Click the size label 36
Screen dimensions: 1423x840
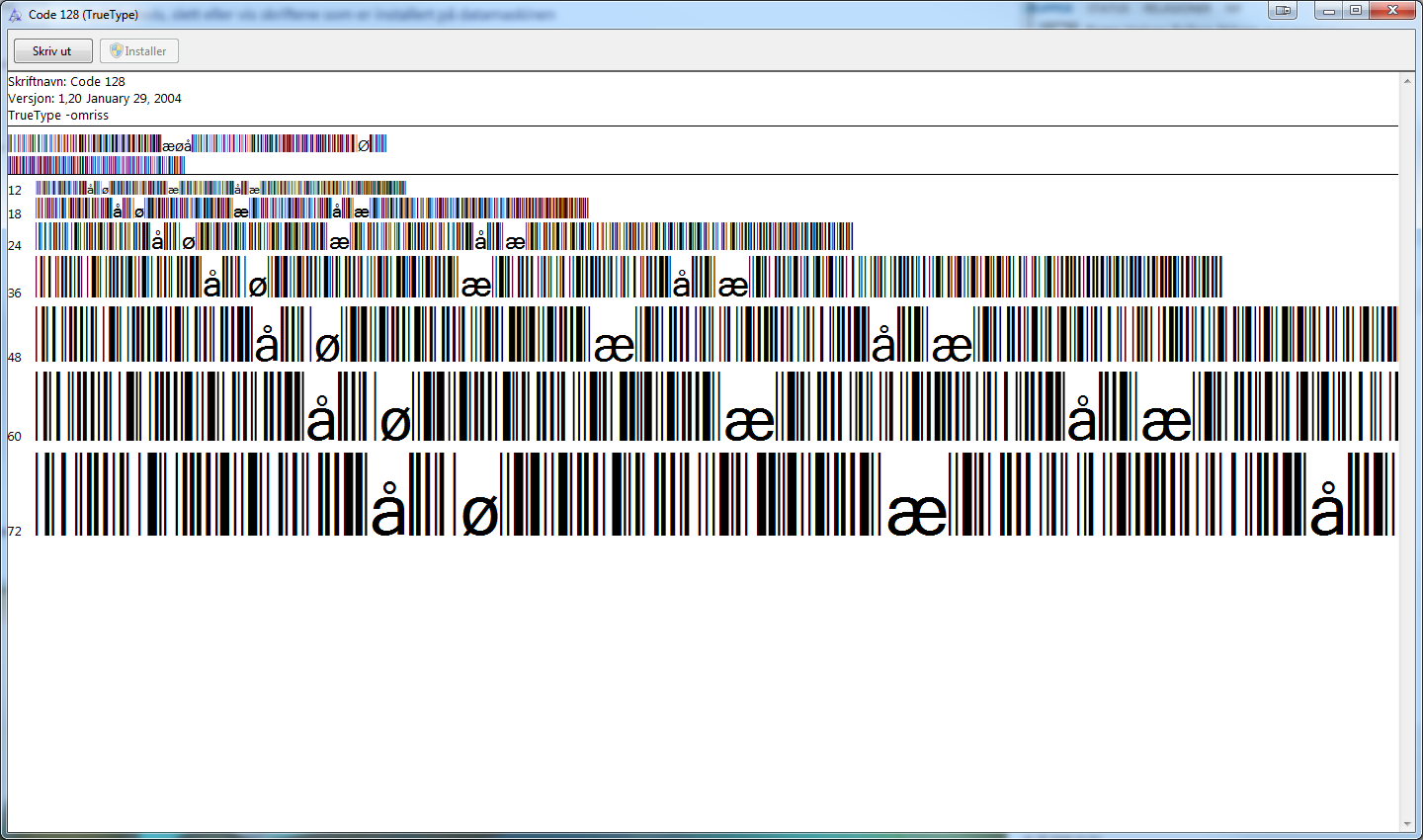(x=15, y=294)
